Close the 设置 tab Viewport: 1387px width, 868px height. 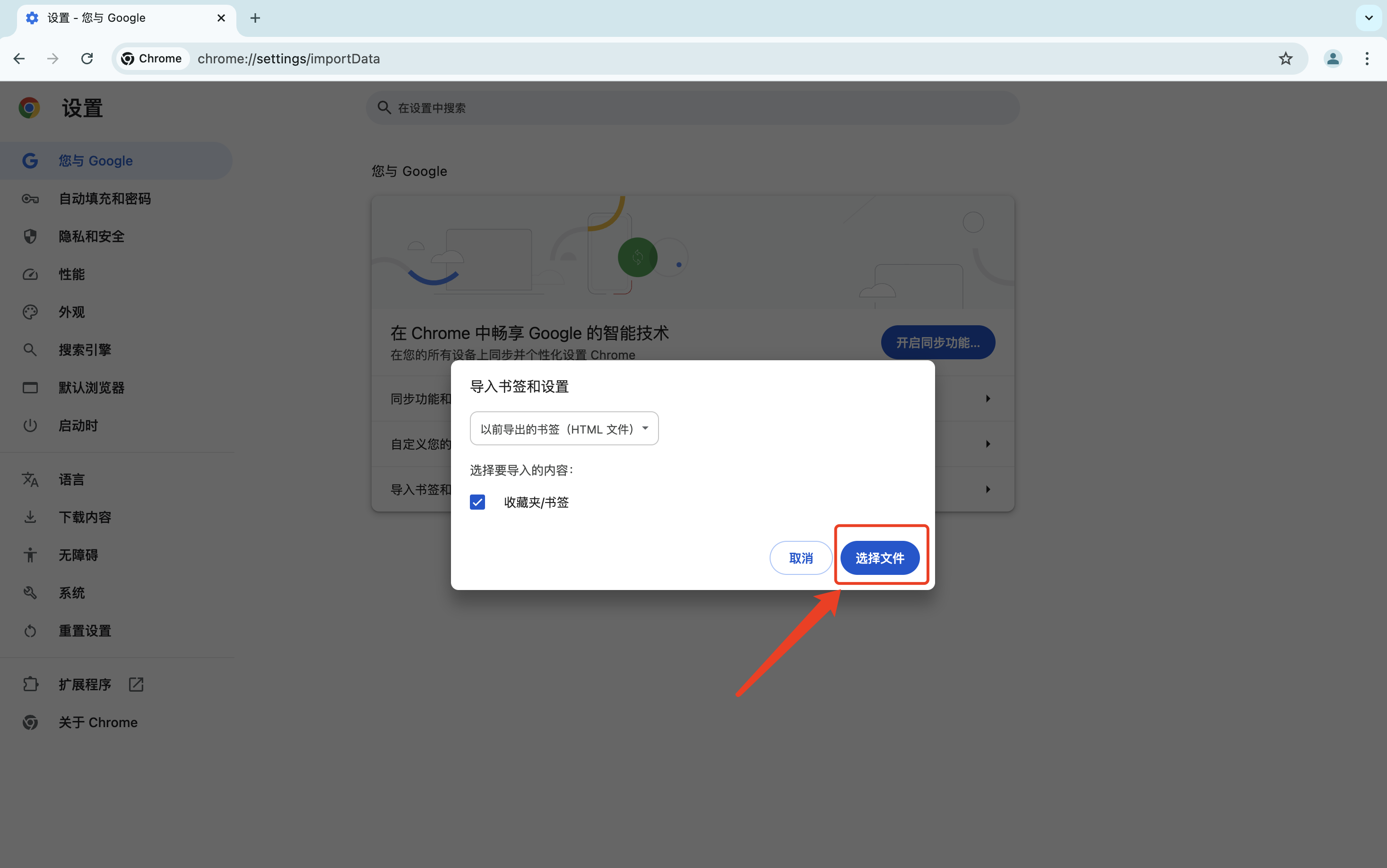pos(221,18)
